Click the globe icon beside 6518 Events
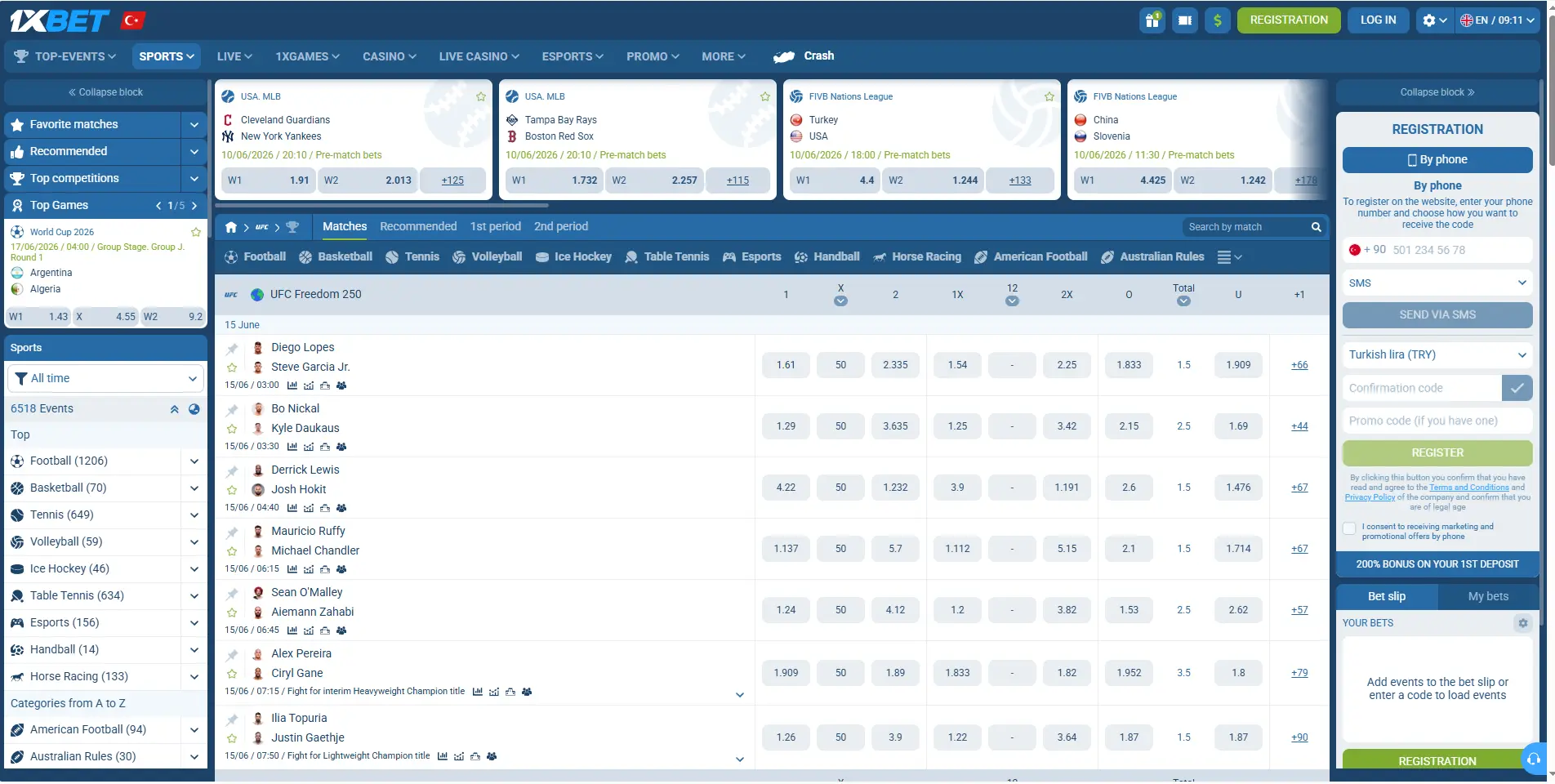Screen dimensions: 1555x784 click(x=194, y=409)
